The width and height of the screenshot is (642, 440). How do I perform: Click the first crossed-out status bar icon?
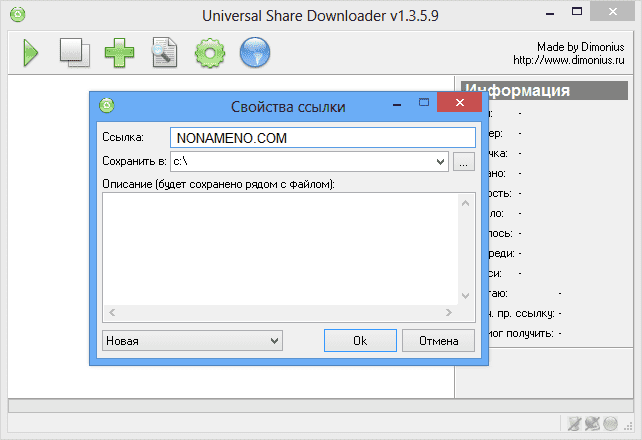(x=573, y=424)
